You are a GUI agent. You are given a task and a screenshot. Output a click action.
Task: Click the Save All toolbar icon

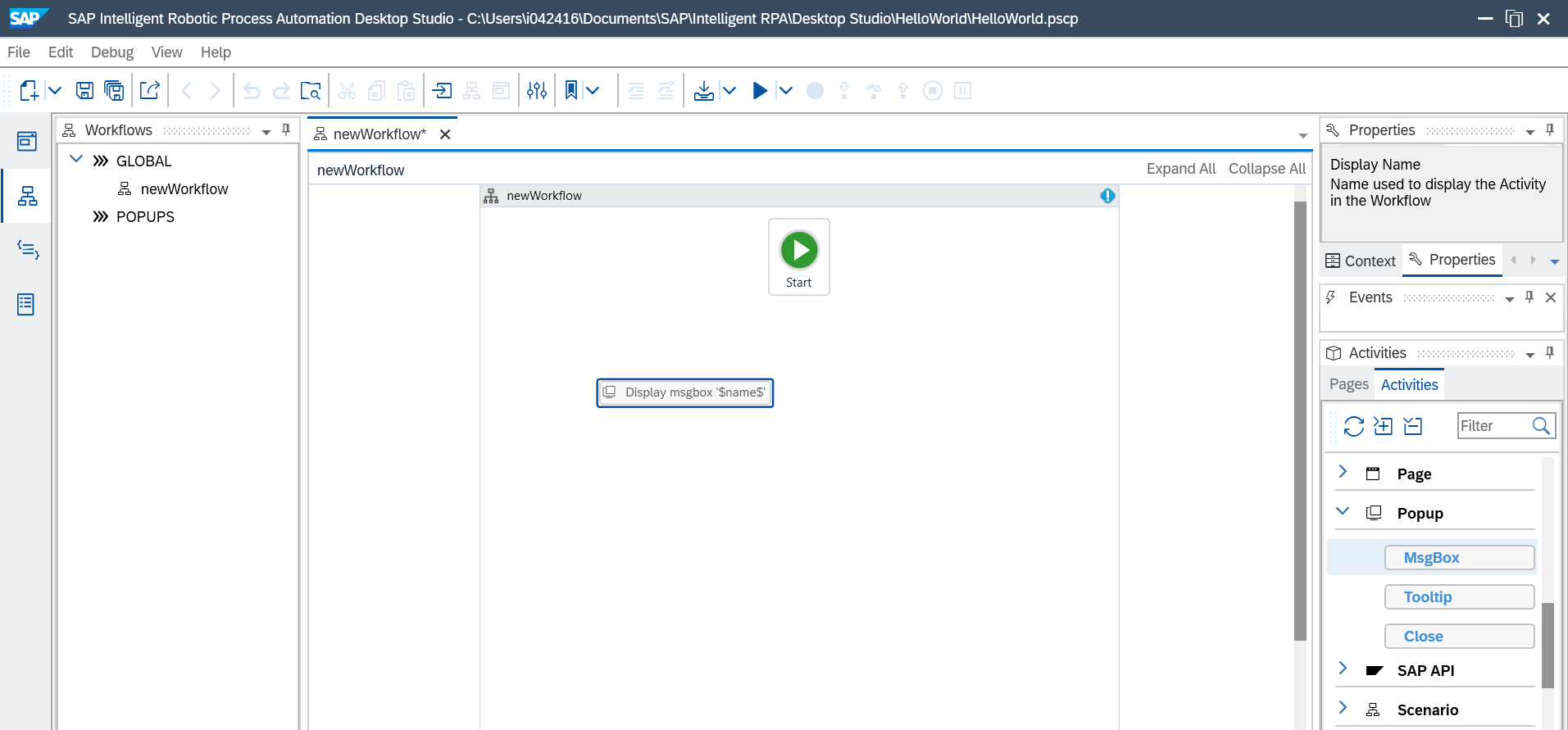(x=115, y=90)
